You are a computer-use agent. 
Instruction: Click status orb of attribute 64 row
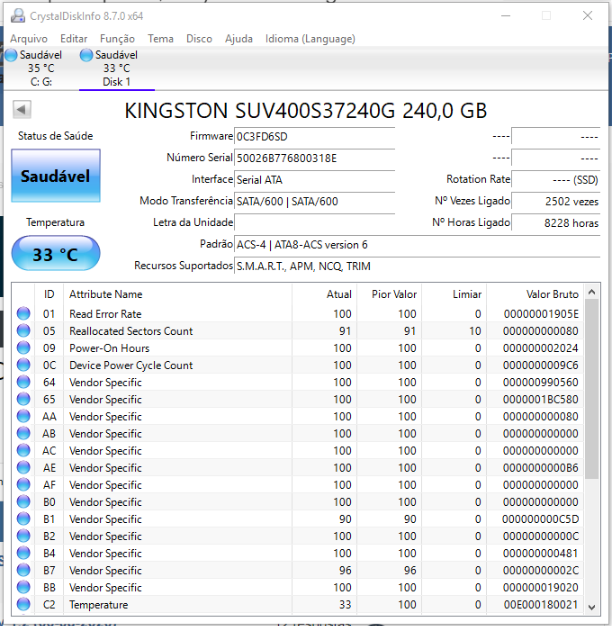(24, 382)
